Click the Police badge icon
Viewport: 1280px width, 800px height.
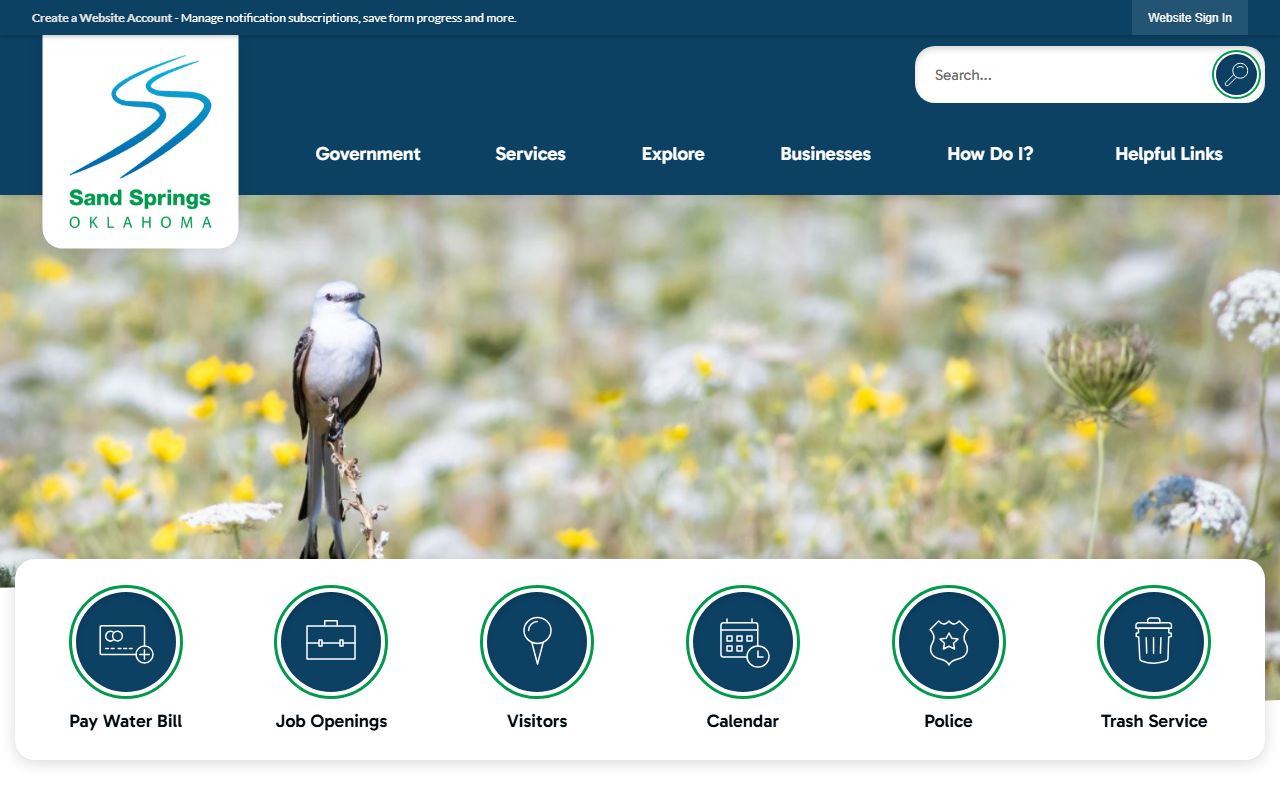point(948,642)
